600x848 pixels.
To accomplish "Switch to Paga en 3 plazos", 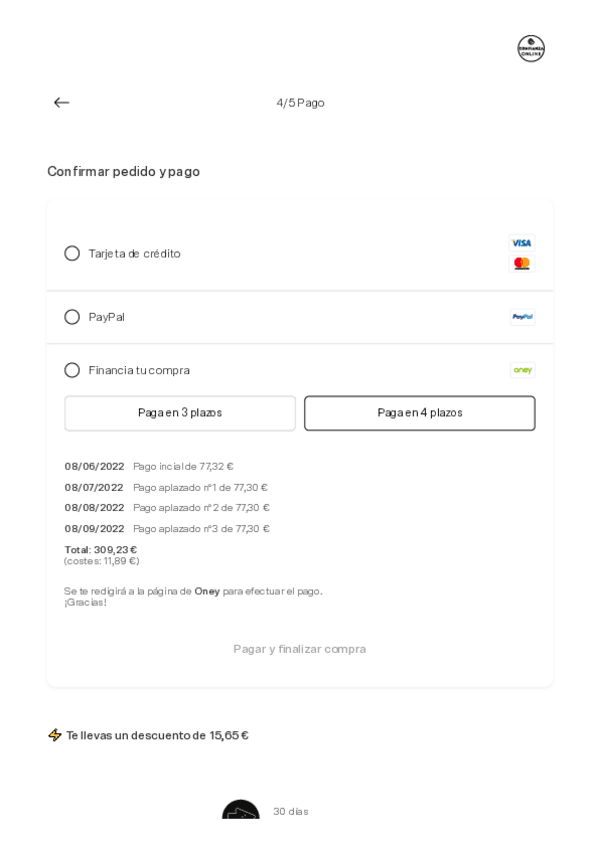I will 180,413.
